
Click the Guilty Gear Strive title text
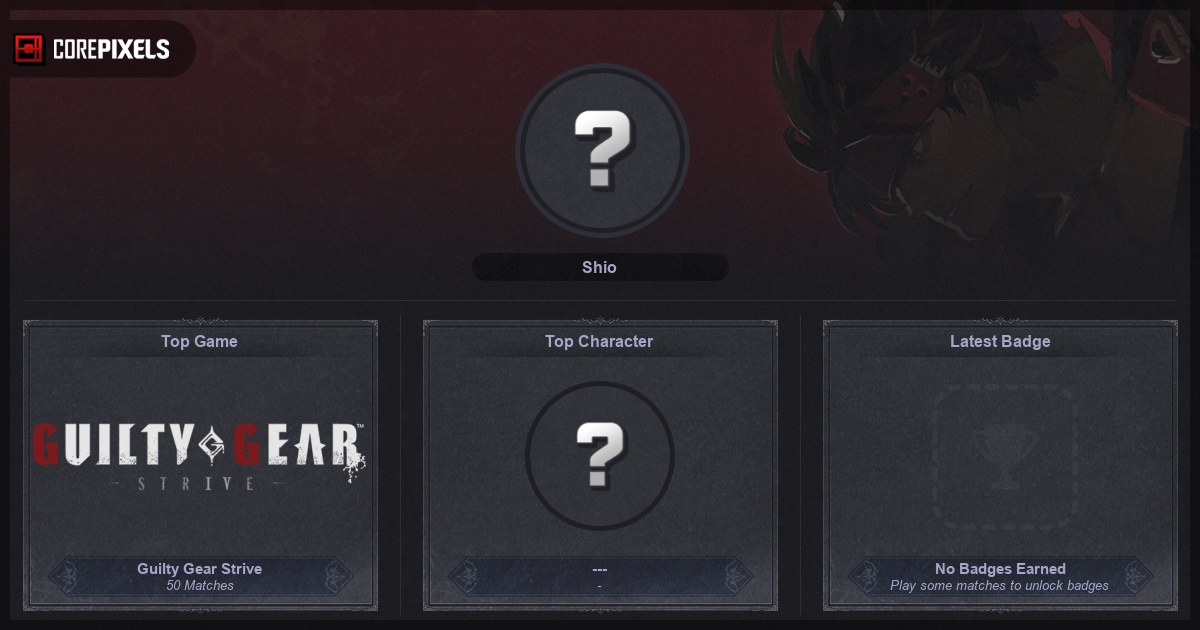[x=200, y=569]
